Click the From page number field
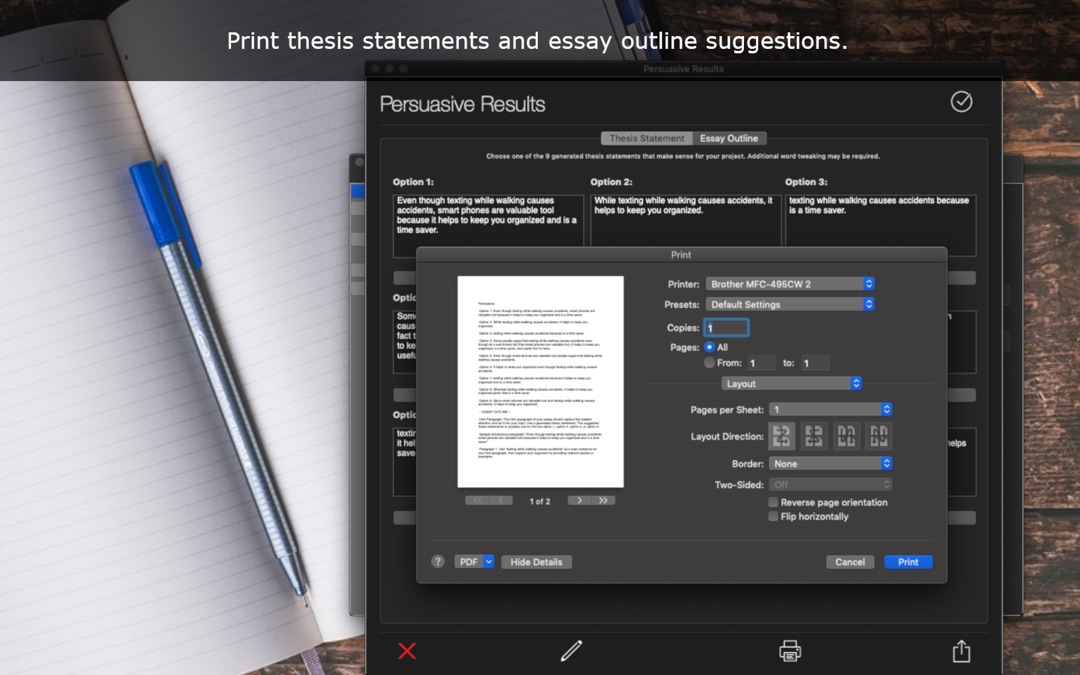Screen dimensions: 1080x675 tap(761, 363)
